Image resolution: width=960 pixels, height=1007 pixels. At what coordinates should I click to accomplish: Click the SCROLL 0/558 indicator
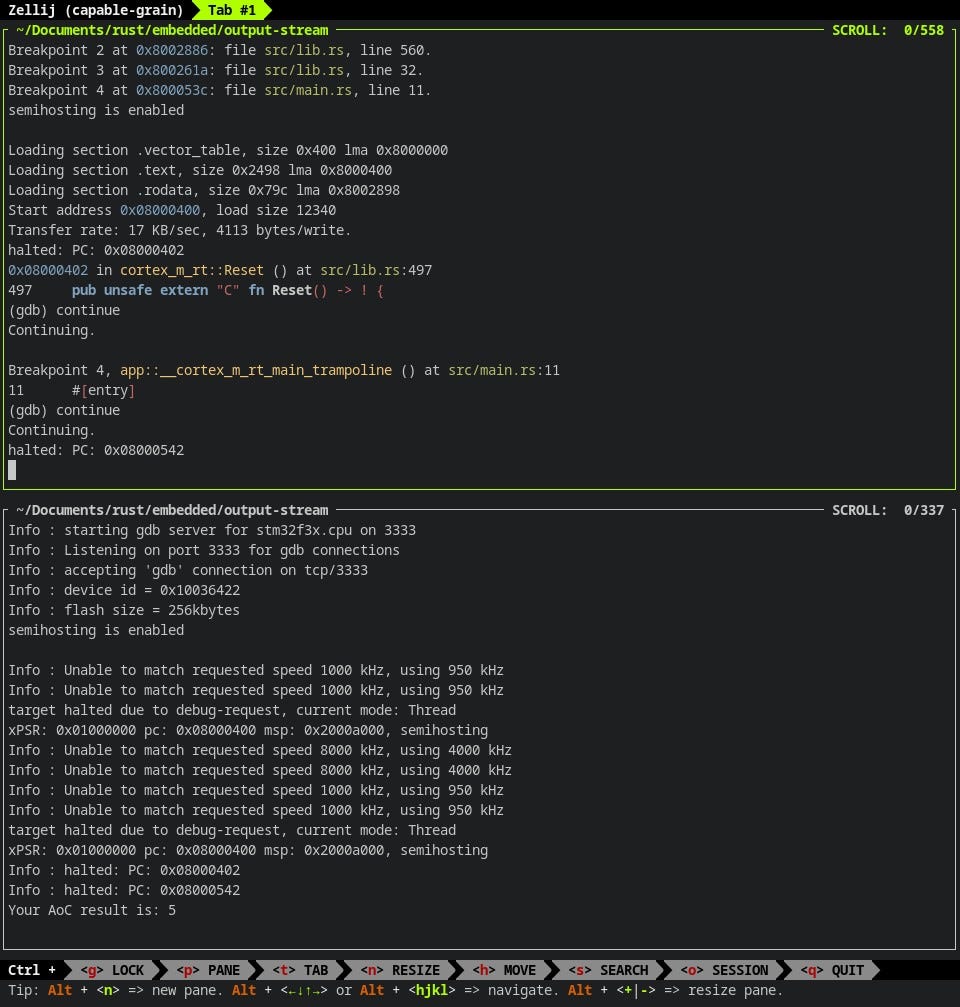[x=889, y=30]
